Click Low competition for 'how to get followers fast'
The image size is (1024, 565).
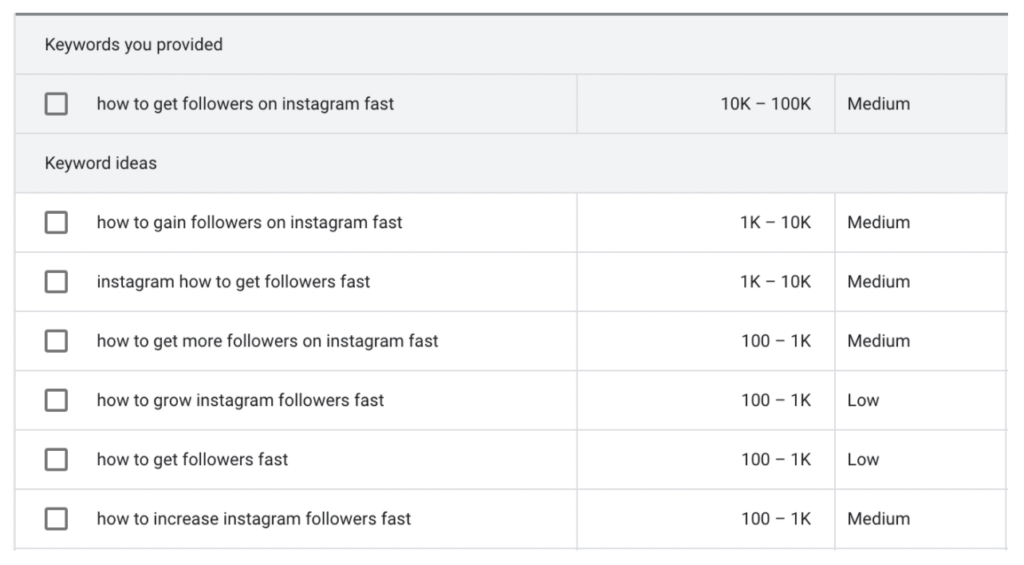tap(863, 460)
